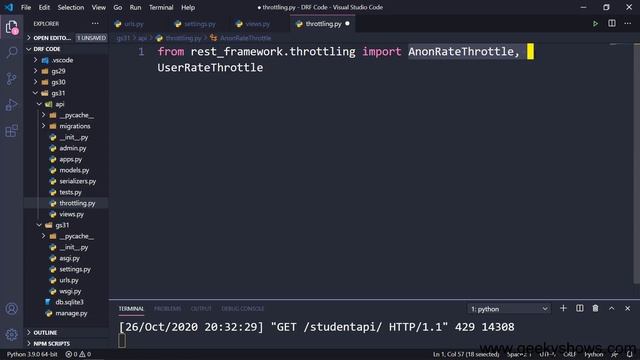Switch to the Problems panel tab

coord(167,309)
